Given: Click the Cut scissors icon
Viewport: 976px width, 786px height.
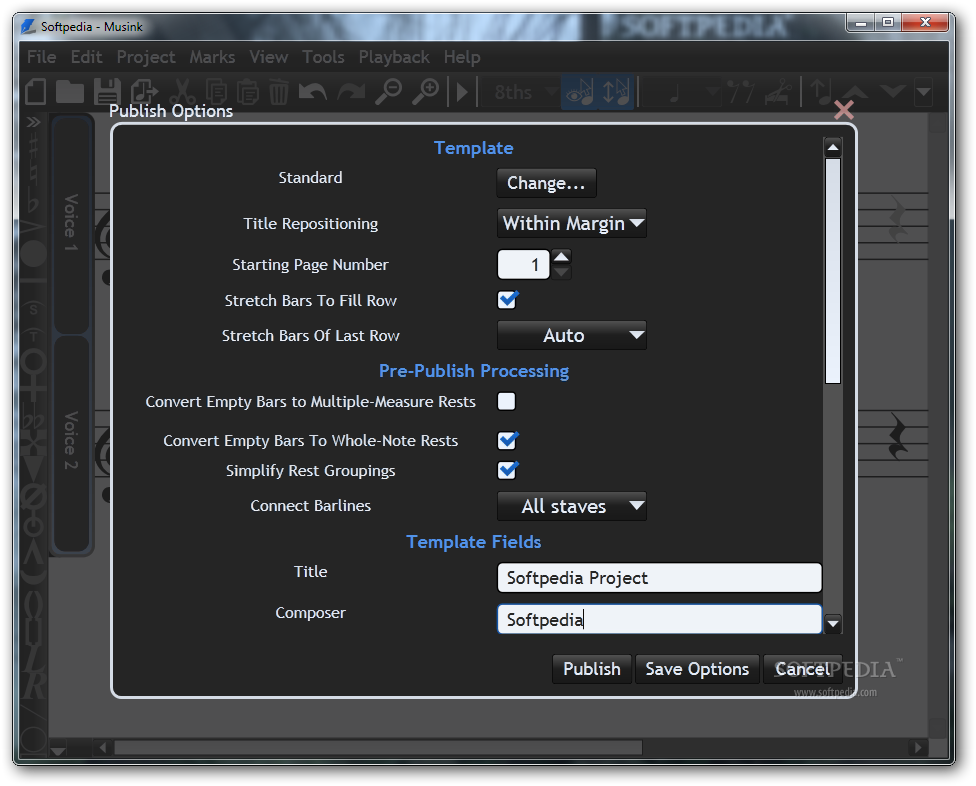Looking at the screenshot, I should point(182,92).
